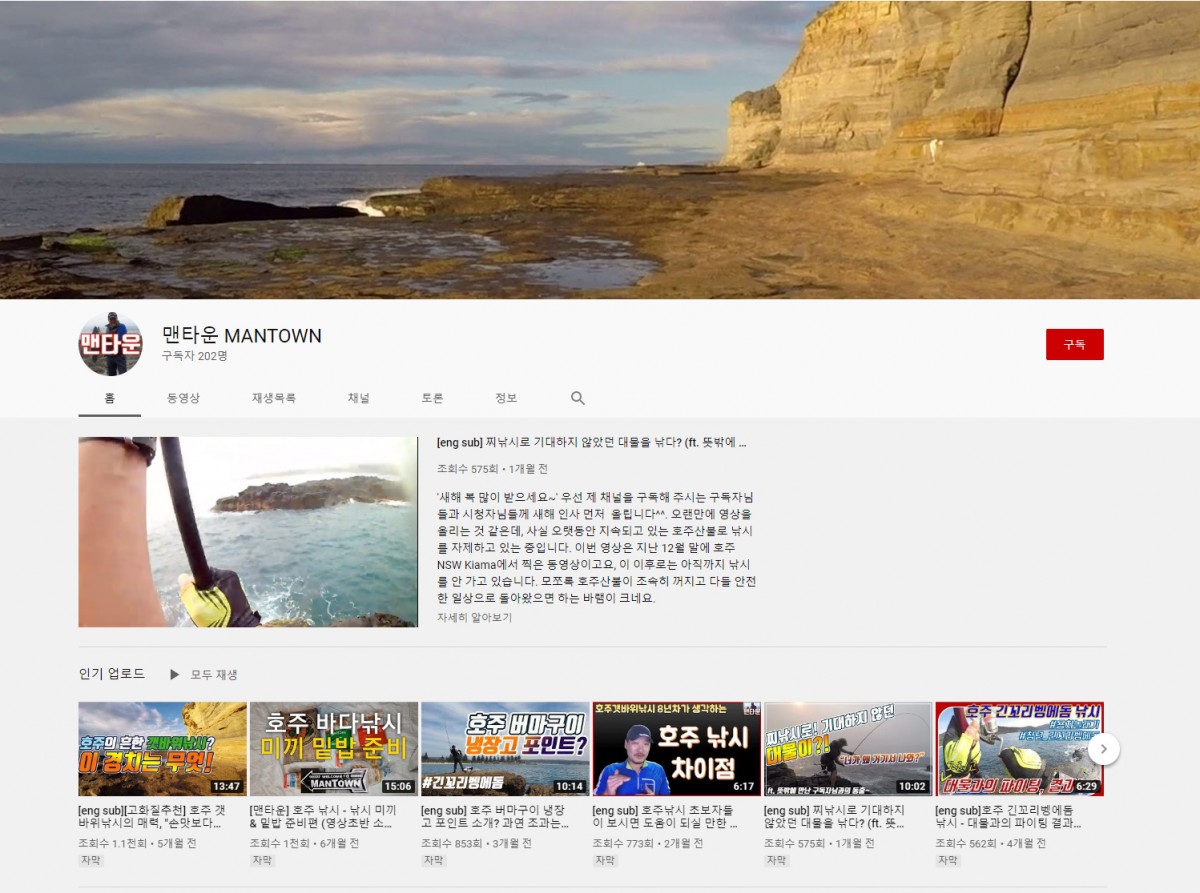
Task: Click the play icon beside 모두 재생
Action: [175, 675]
